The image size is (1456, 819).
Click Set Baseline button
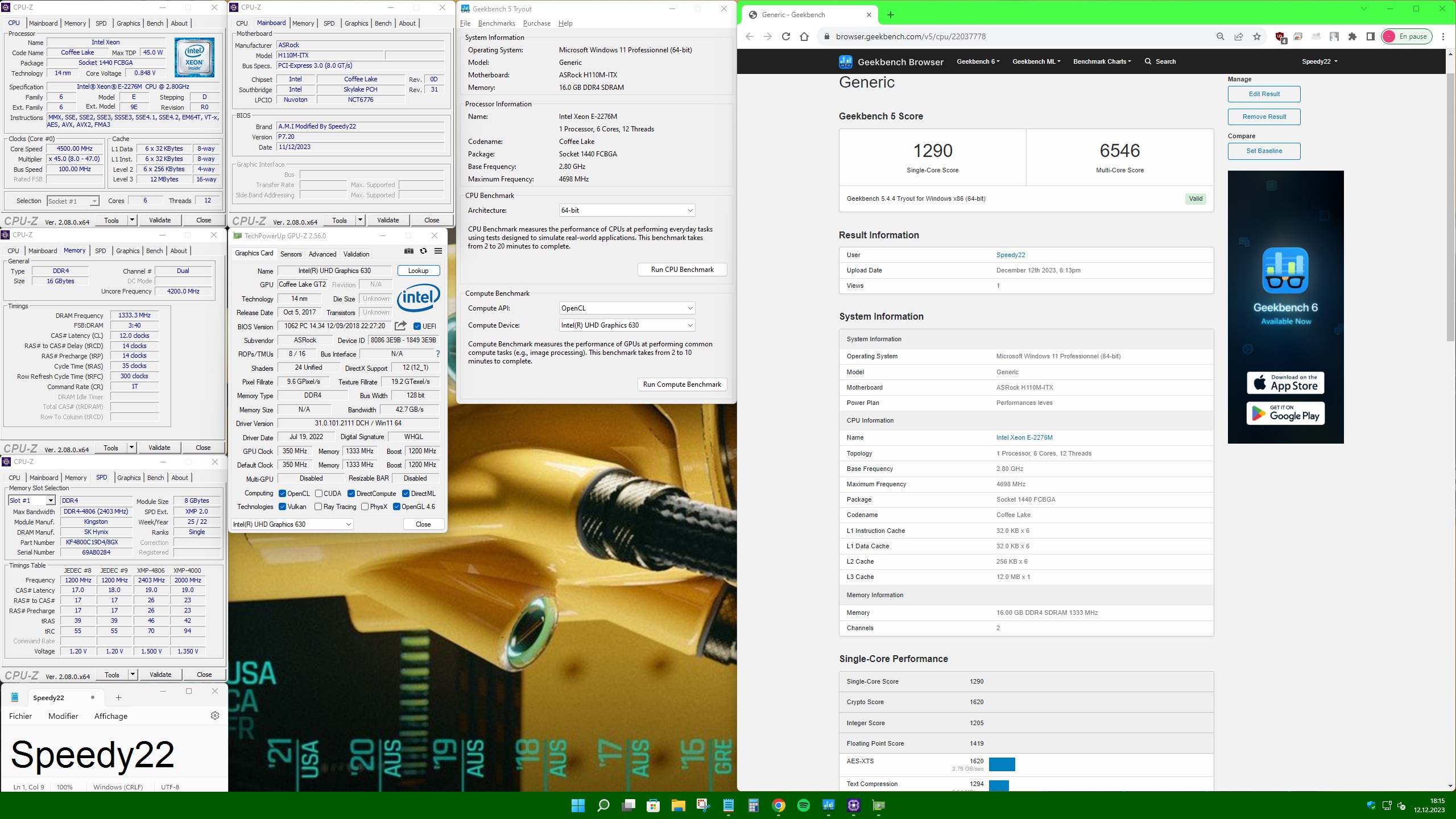1264,151
